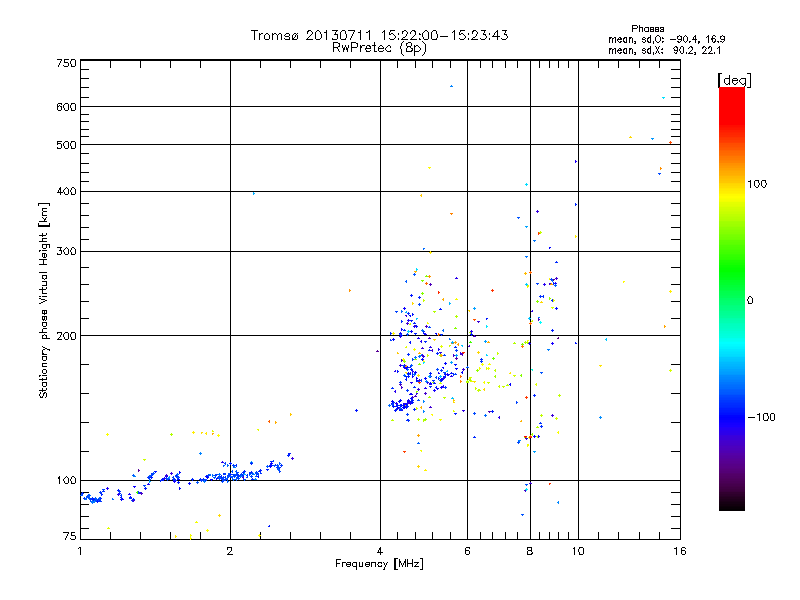Select the 'mean, sd,X: 90.2, 22.1' line
800x600 pixels.
point(664,50)
